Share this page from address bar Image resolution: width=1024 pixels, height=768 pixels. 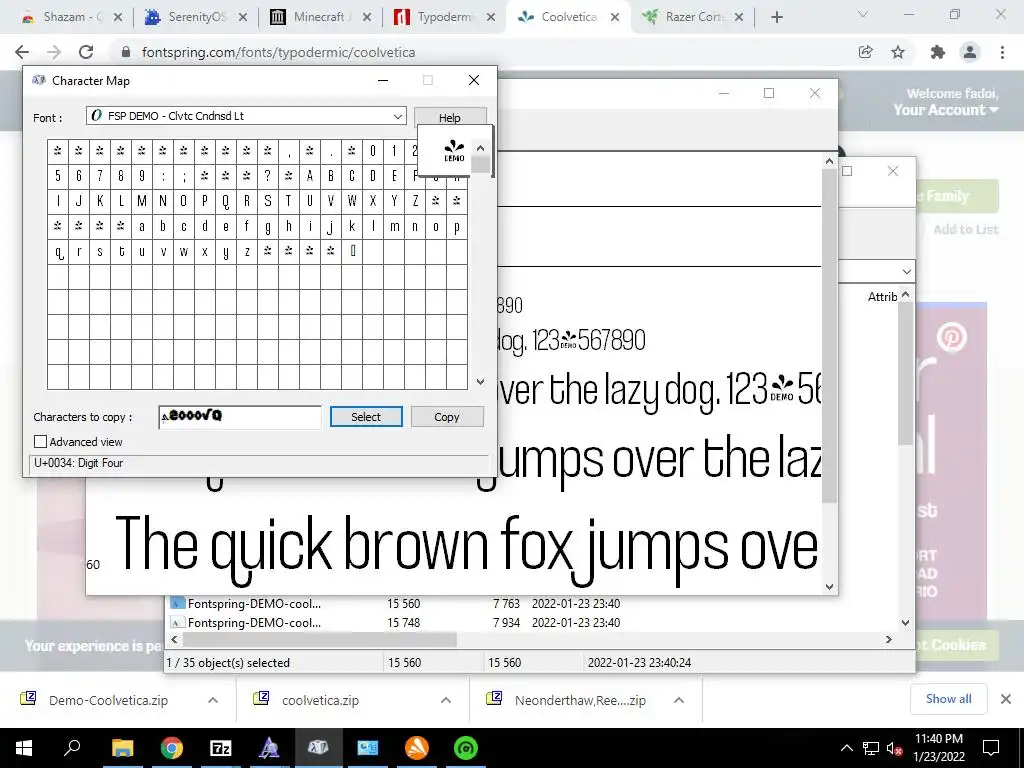click(x=866, y=52)
